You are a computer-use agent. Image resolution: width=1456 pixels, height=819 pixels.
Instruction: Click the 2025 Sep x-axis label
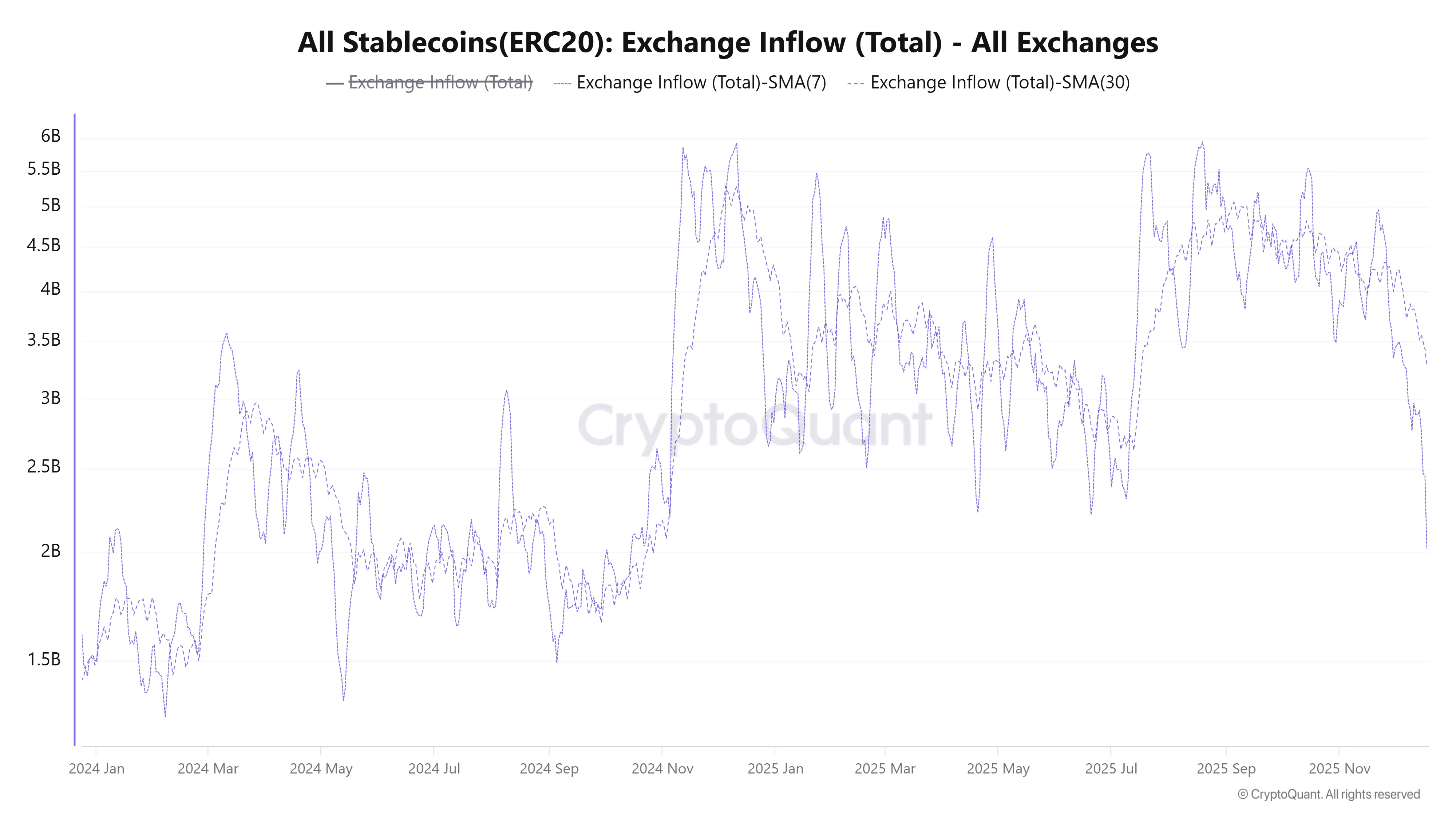(x=1226, y=769)
